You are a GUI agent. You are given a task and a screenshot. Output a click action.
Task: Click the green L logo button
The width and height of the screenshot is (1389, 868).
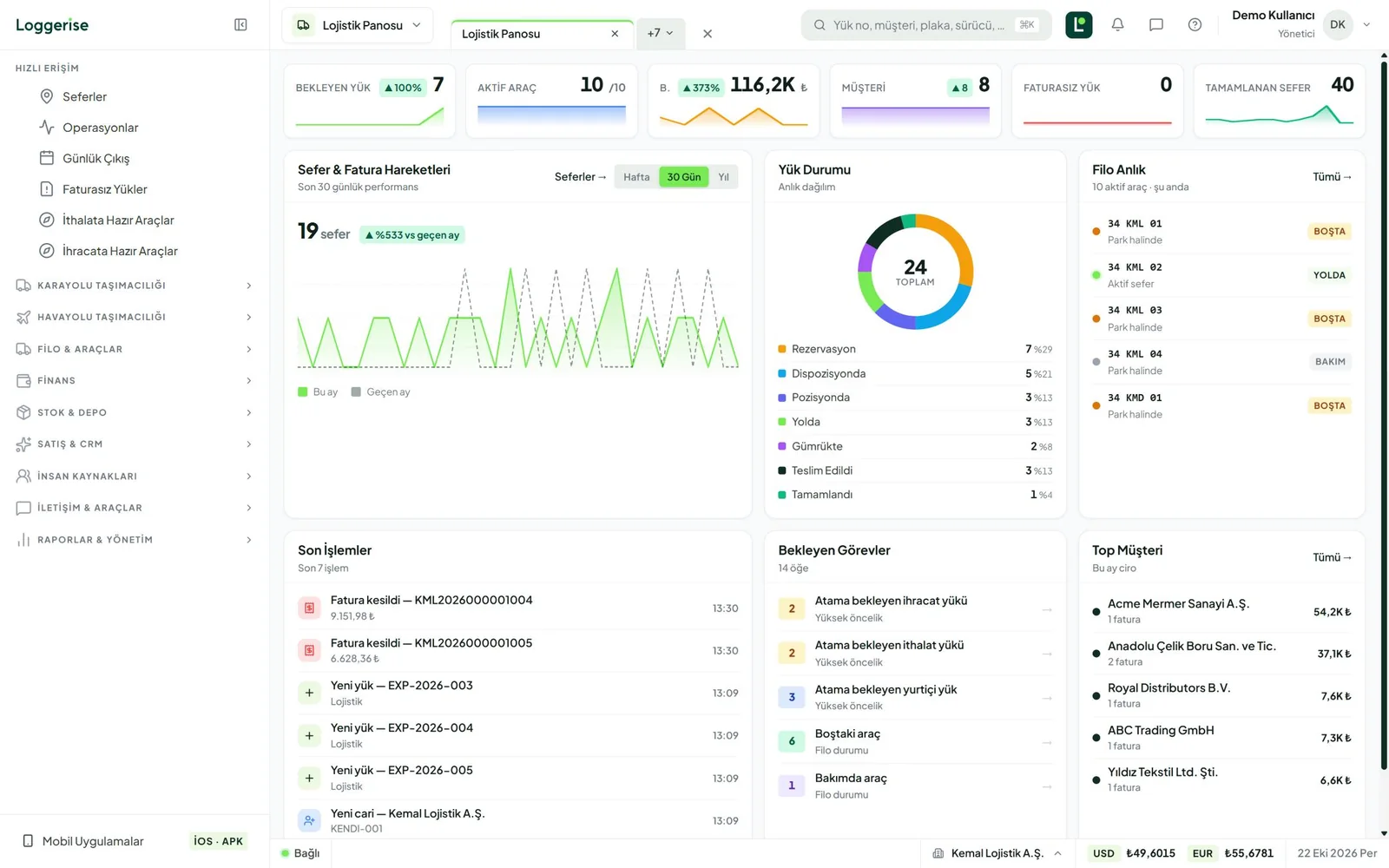pyautogui.click(x=1079, y=25)
